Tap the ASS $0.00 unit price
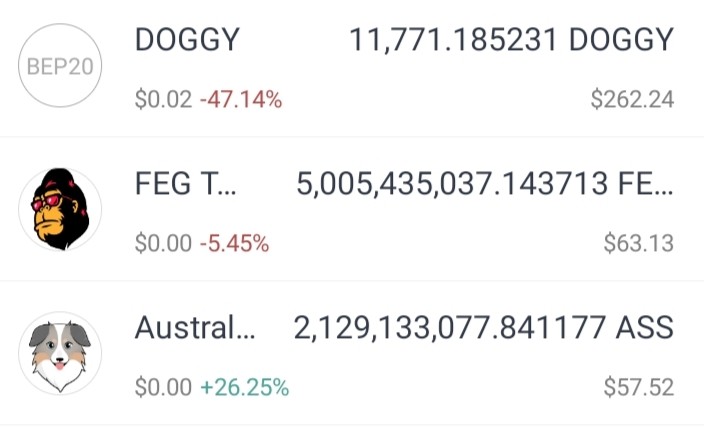The height and width of the screenshot is (442, 704). pyautogui.click(x=163, y=387)
